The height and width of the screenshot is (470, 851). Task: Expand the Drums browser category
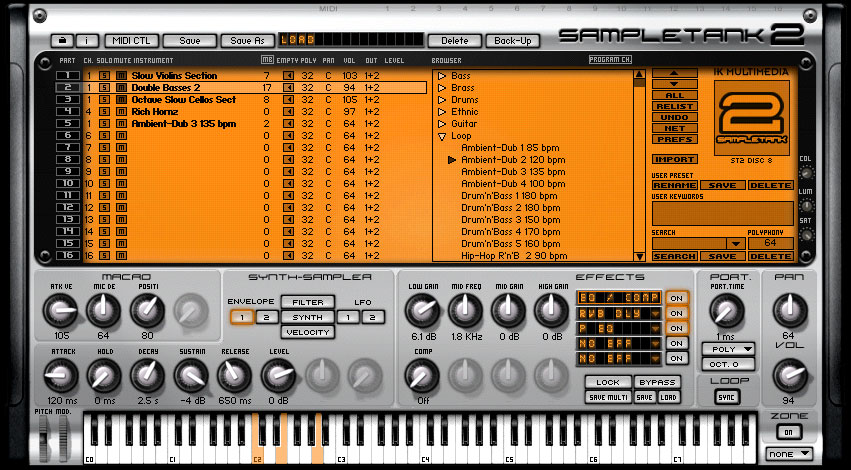point(442,100)
